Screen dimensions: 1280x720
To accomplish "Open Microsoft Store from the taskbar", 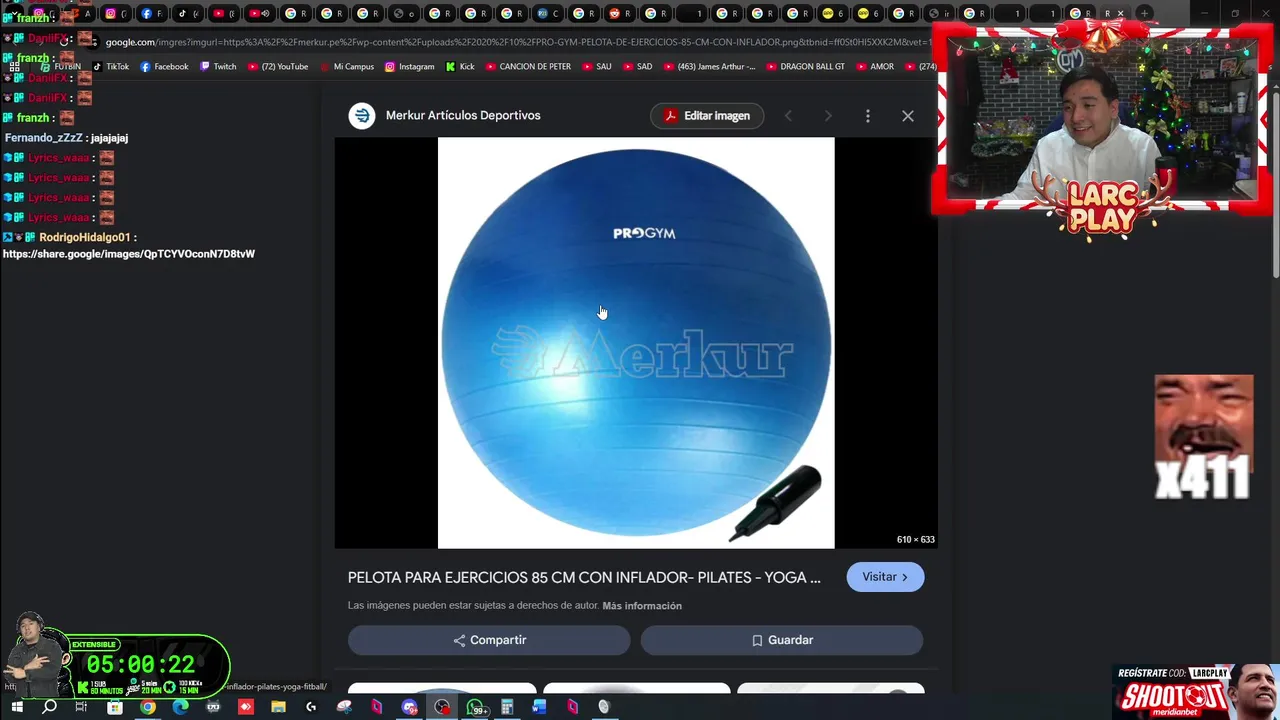I will click(x=115, y=707).
